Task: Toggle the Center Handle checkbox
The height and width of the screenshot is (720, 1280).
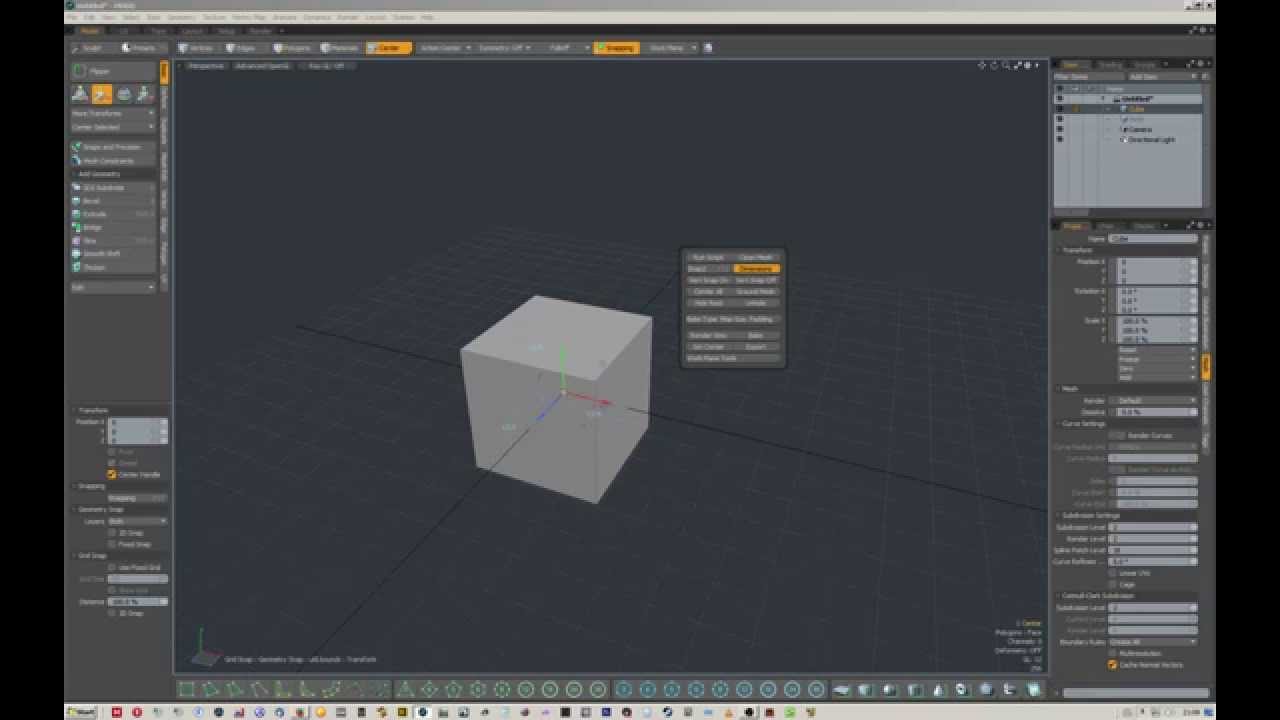Action: click(x=112, y=474)
